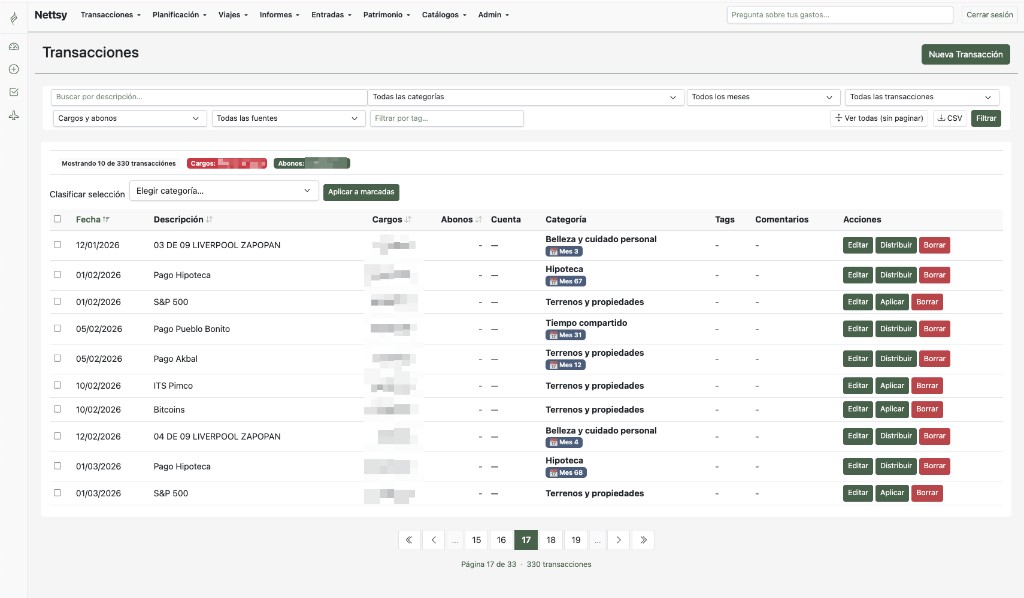The image size is (1024, 598).
Task: Go to next page chevron
Action: click(x=618, y=540)
